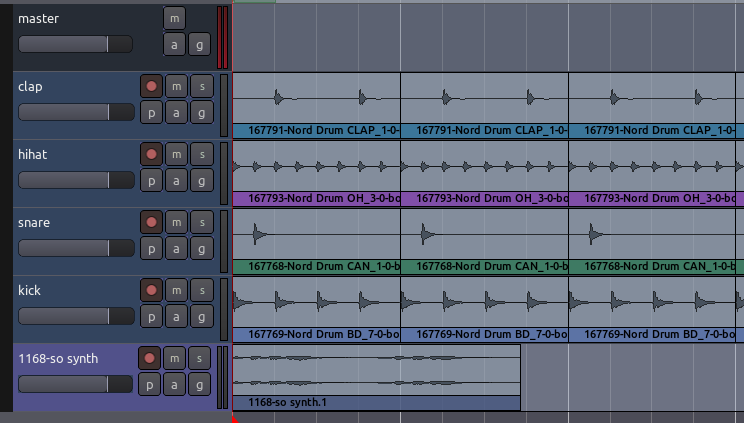The width and height of the screenshot is (744, 423).
Task: Arm recording on the kick track
Action: pyautogui.click(x=151, y=290)
